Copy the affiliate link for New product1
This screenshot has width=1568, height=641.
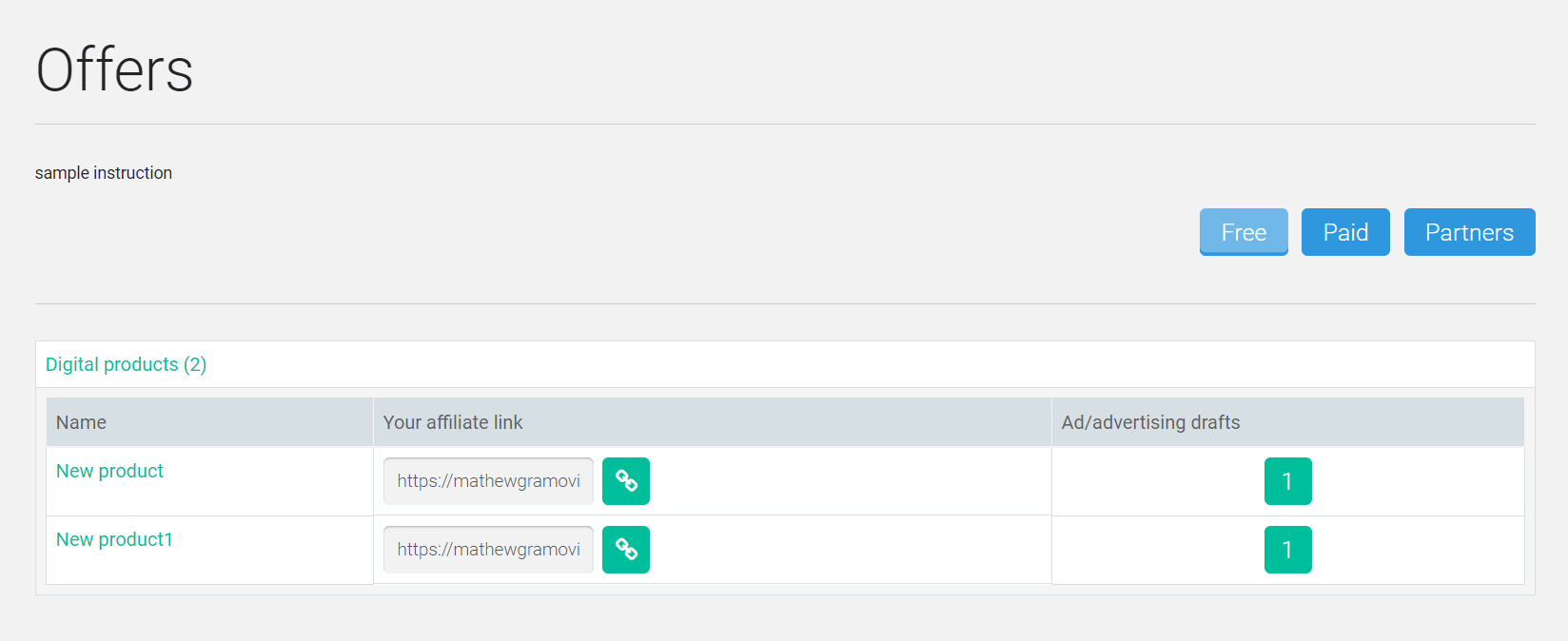626,550
